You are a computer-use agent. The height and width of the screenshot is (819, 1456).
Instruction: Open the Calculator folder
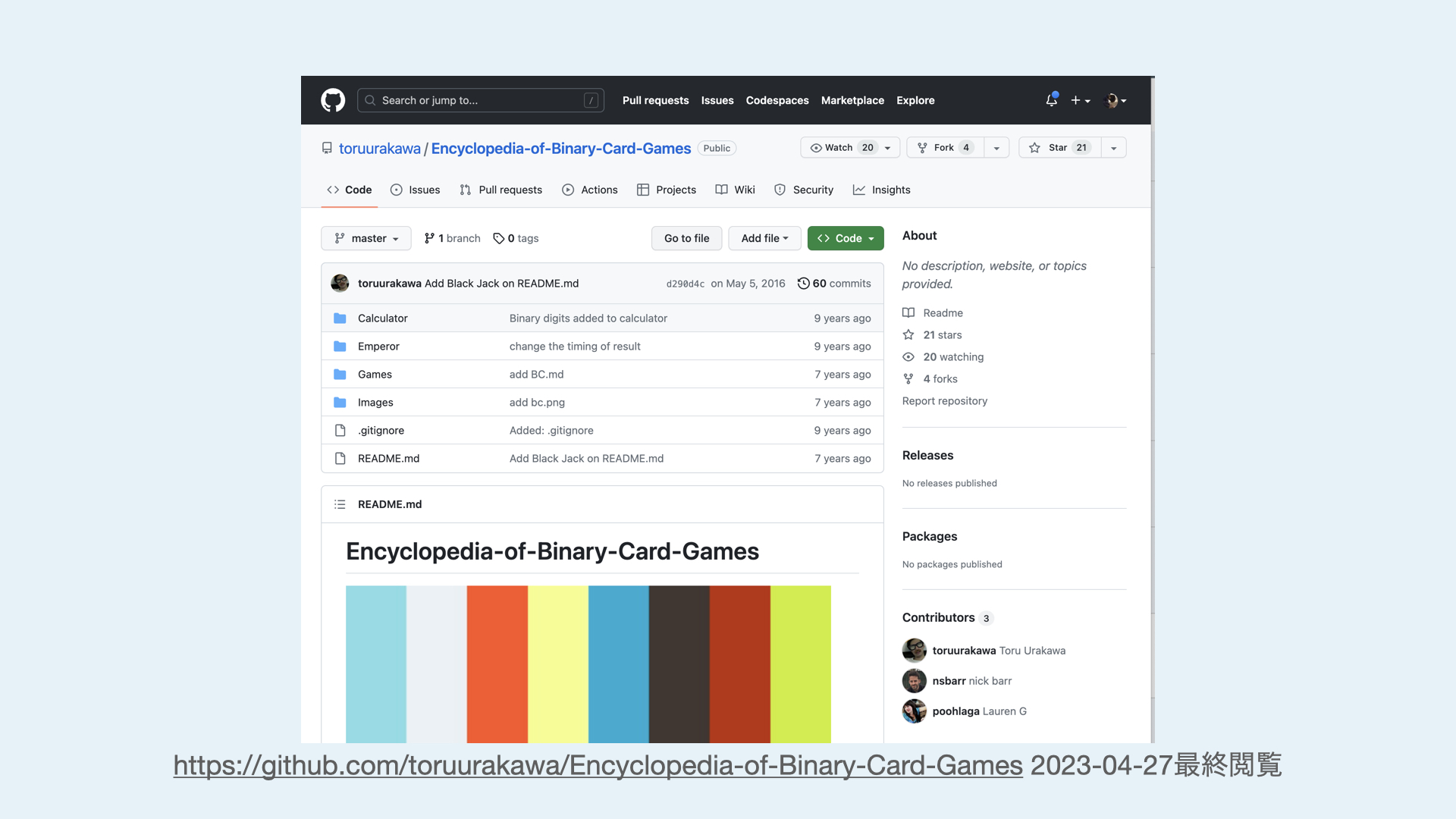[382, 318]
